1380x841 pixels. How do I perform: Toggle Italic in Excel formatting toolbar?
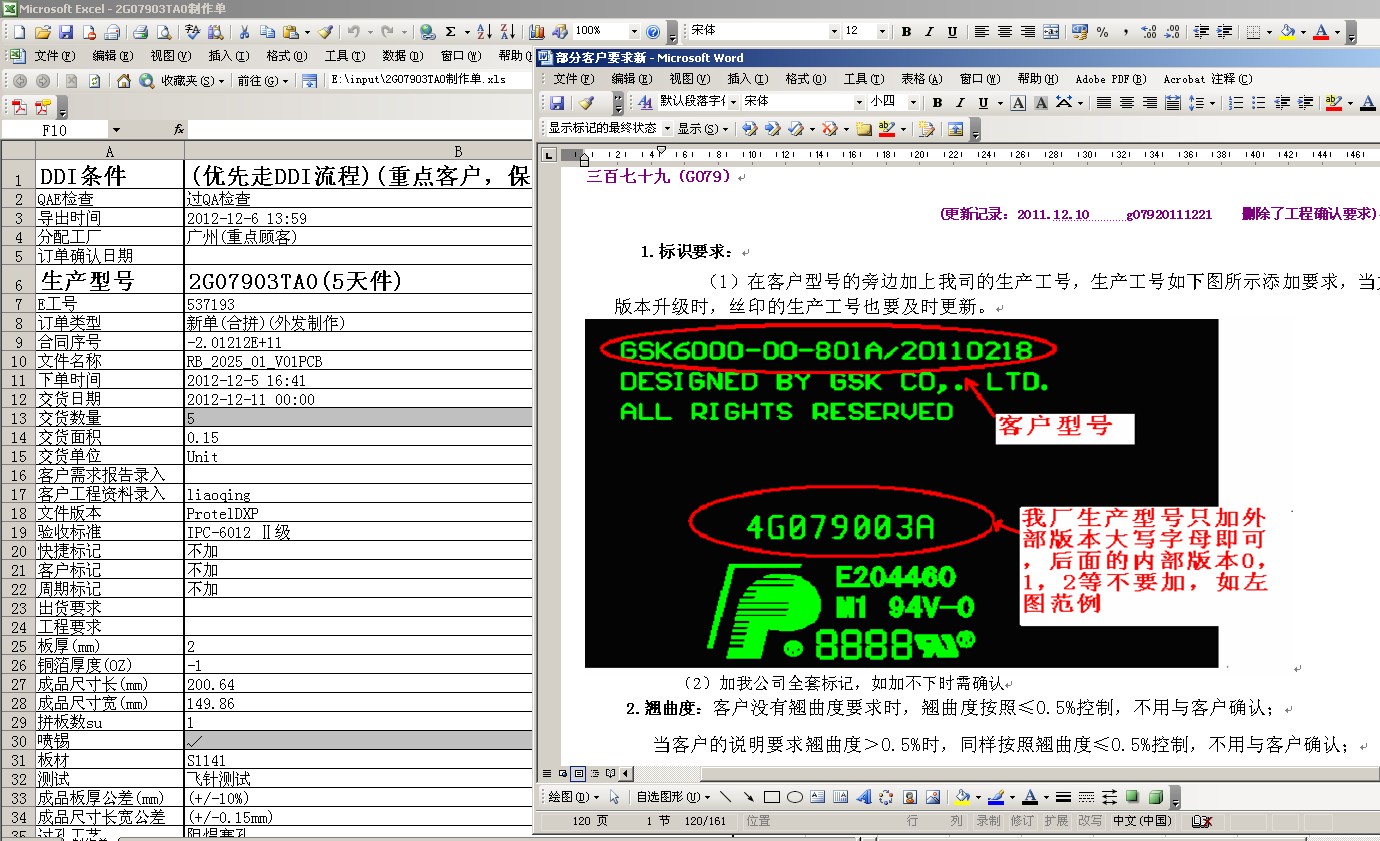(929, 31)
